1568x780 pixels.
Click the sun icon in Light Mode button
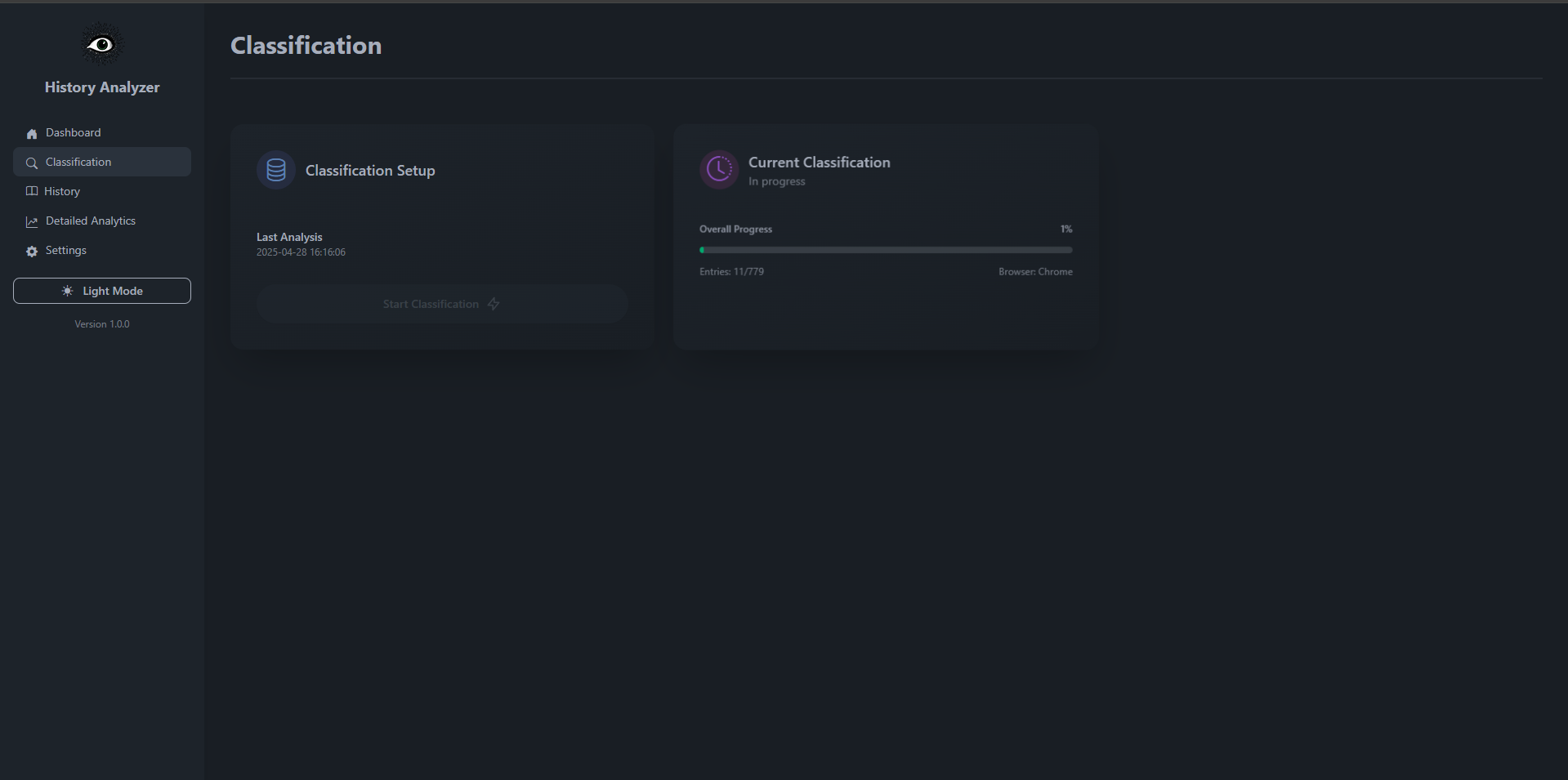67,291
